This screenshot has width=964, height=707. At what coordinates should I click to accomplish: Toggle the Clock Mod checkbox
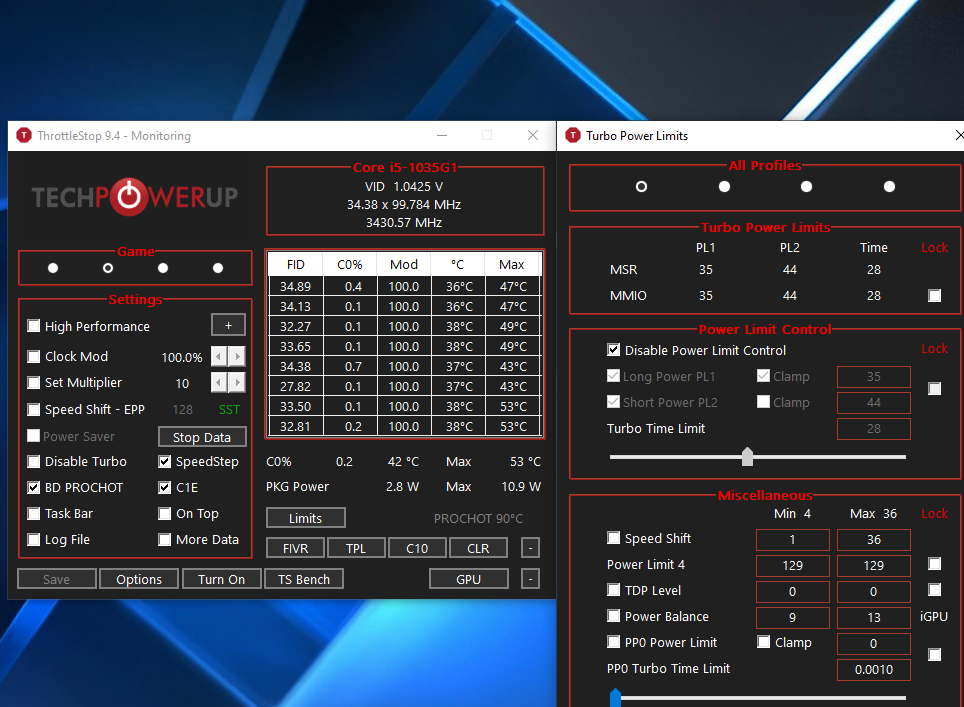click(x=34, y=357)
